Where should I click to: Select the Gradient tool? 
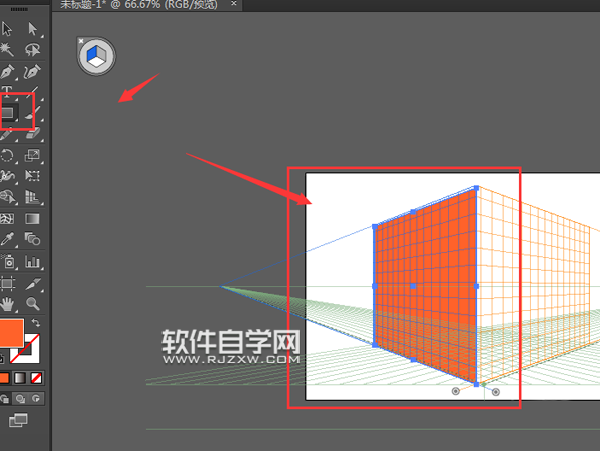click(x=32, y=219)
